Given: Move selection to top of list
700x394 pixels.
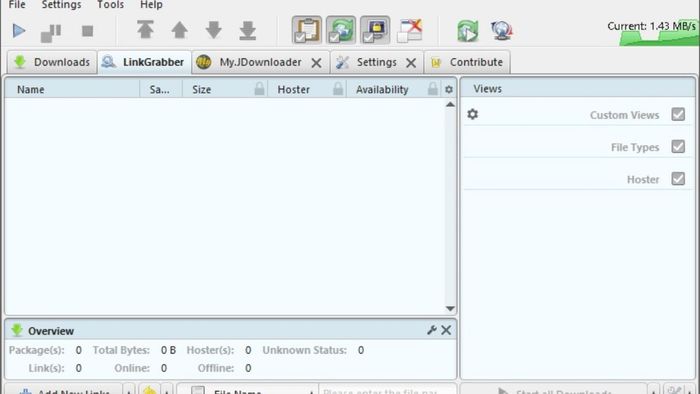Looking at the screenshot, I should [146, 30].
